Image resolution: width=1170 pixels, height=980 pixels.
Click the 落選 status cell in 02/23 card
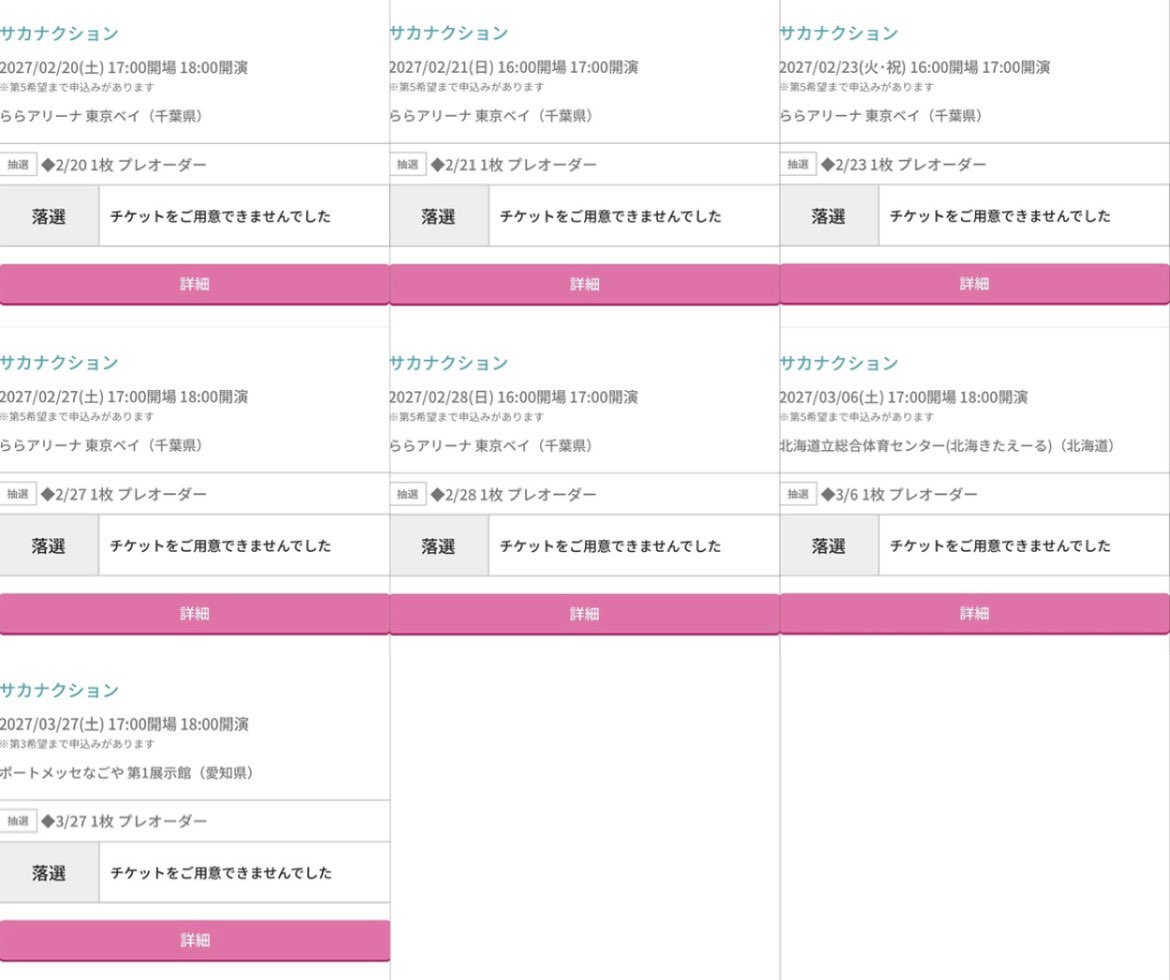[x=829, y=216]
